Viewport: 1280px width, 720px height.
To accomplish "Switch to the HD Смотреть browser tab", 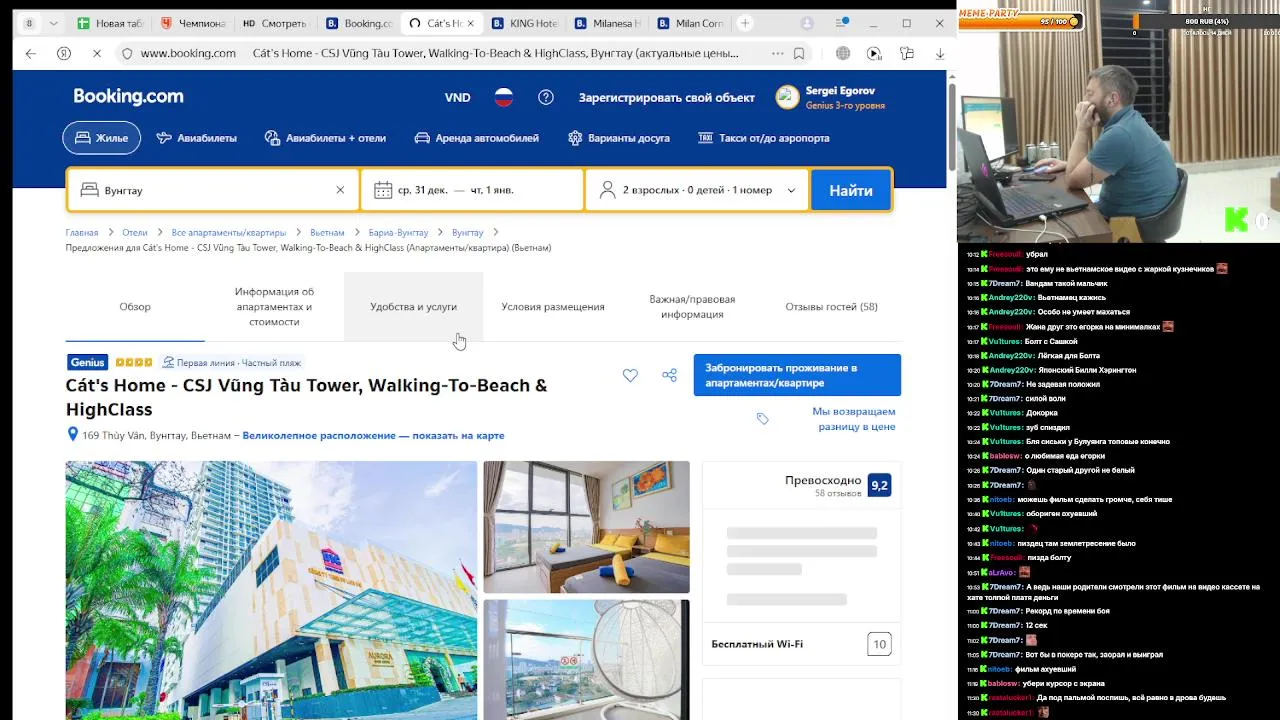I will [x=276, y=23].
